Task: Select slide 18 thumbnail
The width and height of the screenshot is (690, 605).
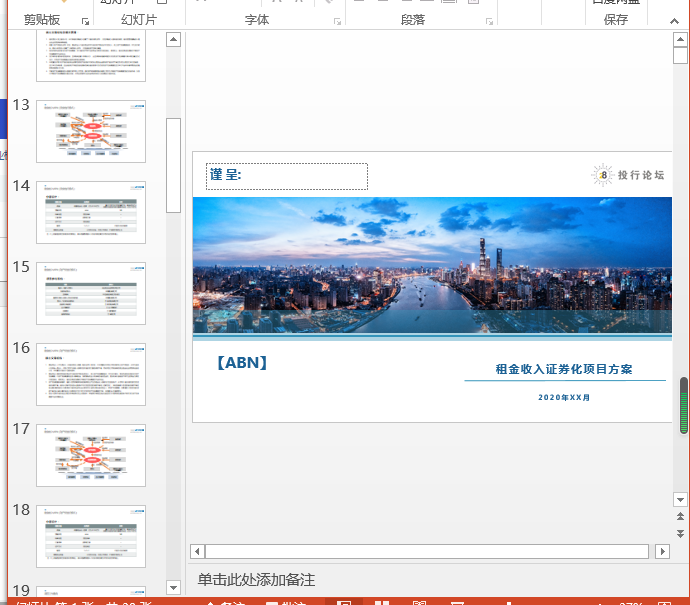Action: (91, 536)
